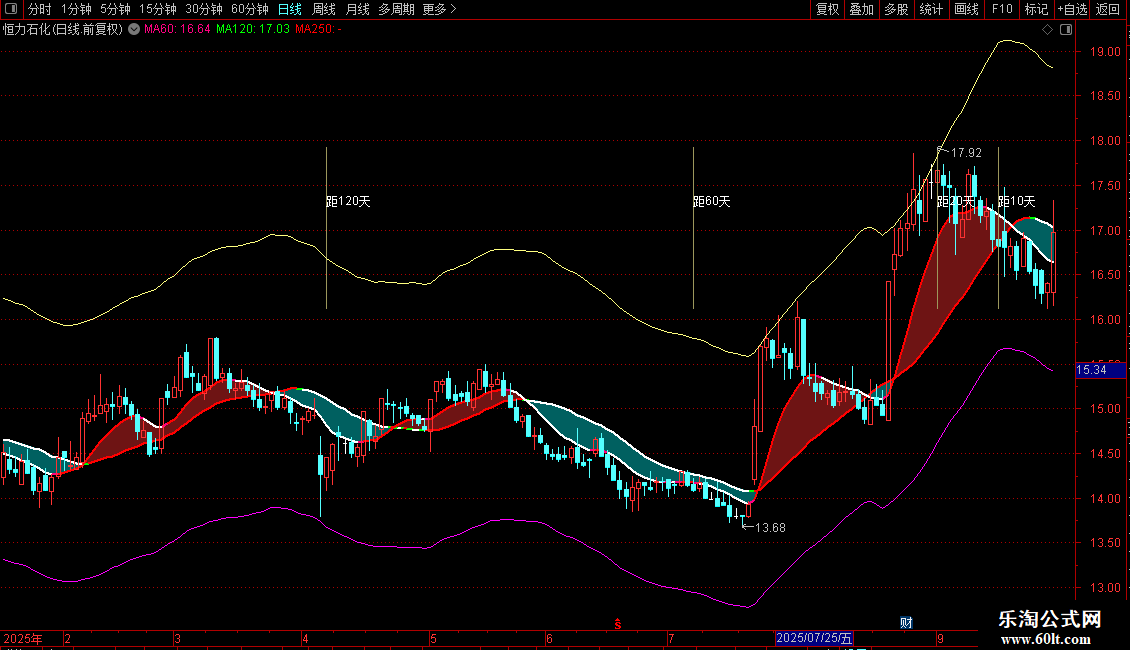The height and width of the screenshot is (650, 1130).
Task: Expand the 更多 timeframe options
Action: click(439, 9)
